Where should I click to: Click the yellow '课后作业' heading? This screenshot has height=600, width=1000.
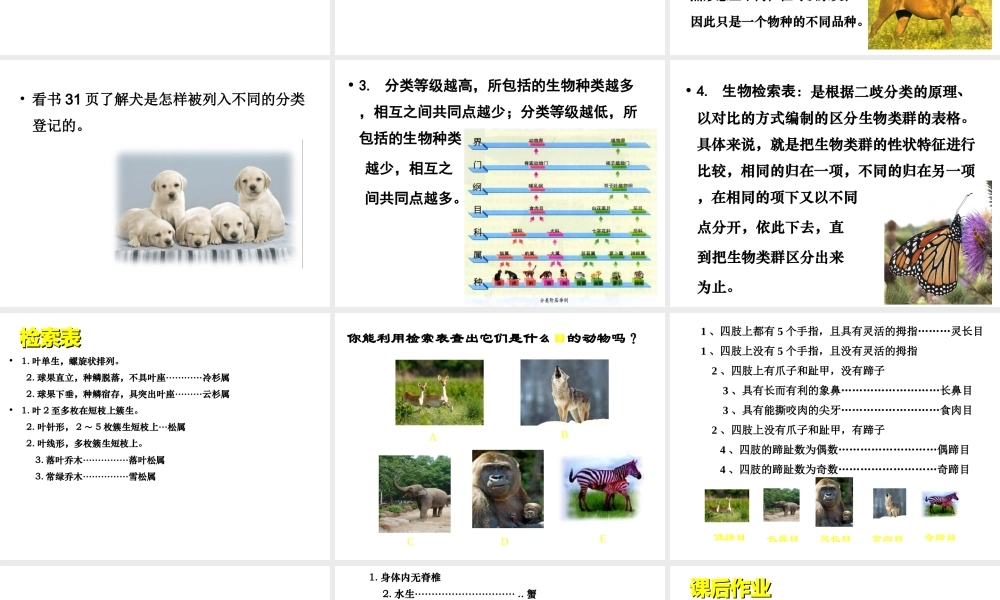(x=731, y=588)
